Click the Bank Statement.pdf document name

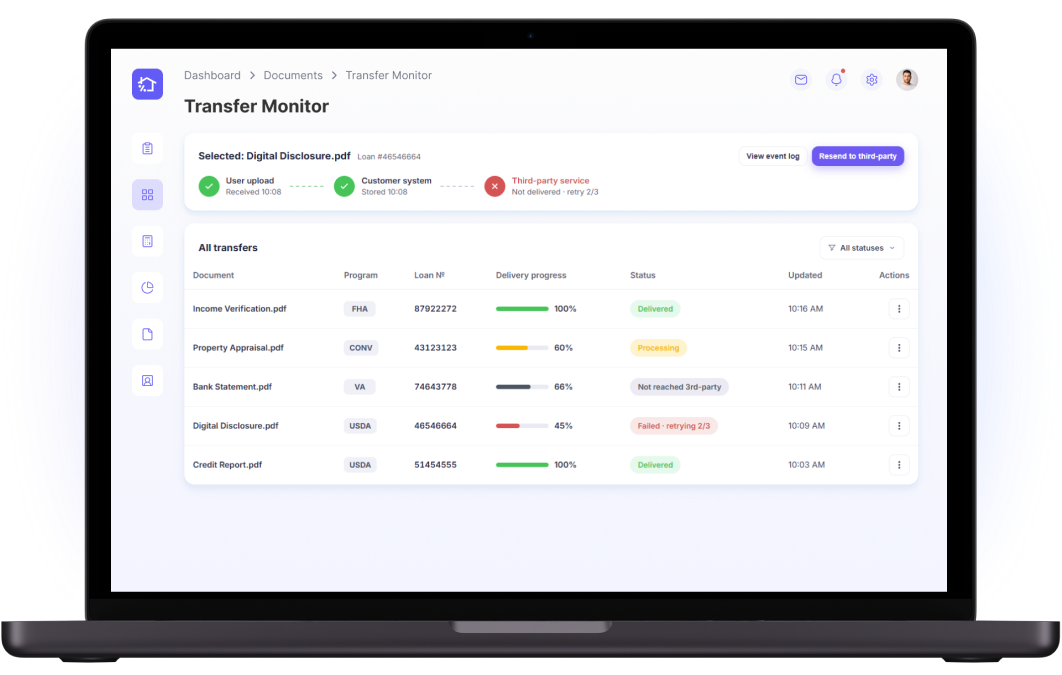point(232,387)
